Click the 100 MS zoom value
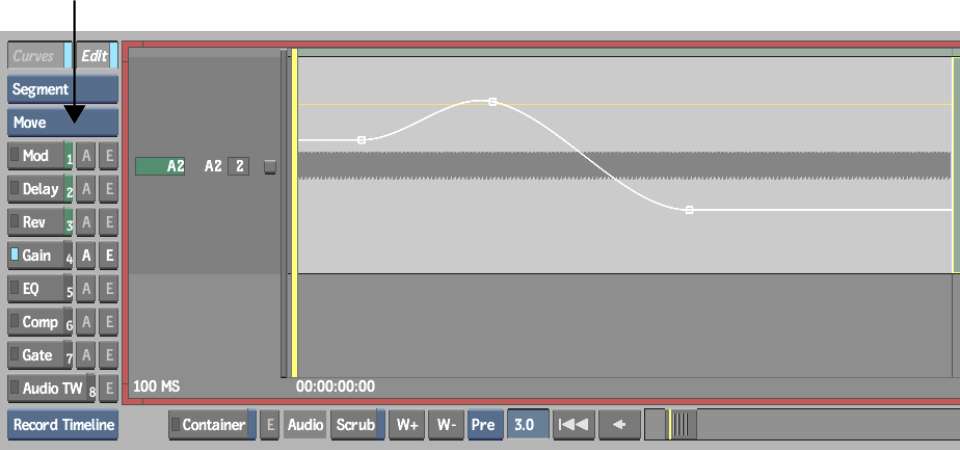This screenshot has height=450, width=960. tap(157, 386)
